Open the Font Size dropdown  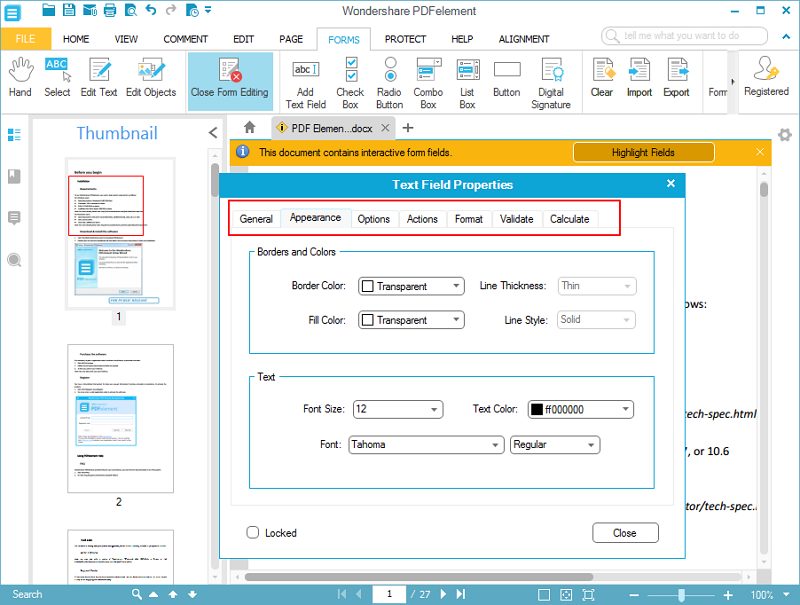[398, 409]
